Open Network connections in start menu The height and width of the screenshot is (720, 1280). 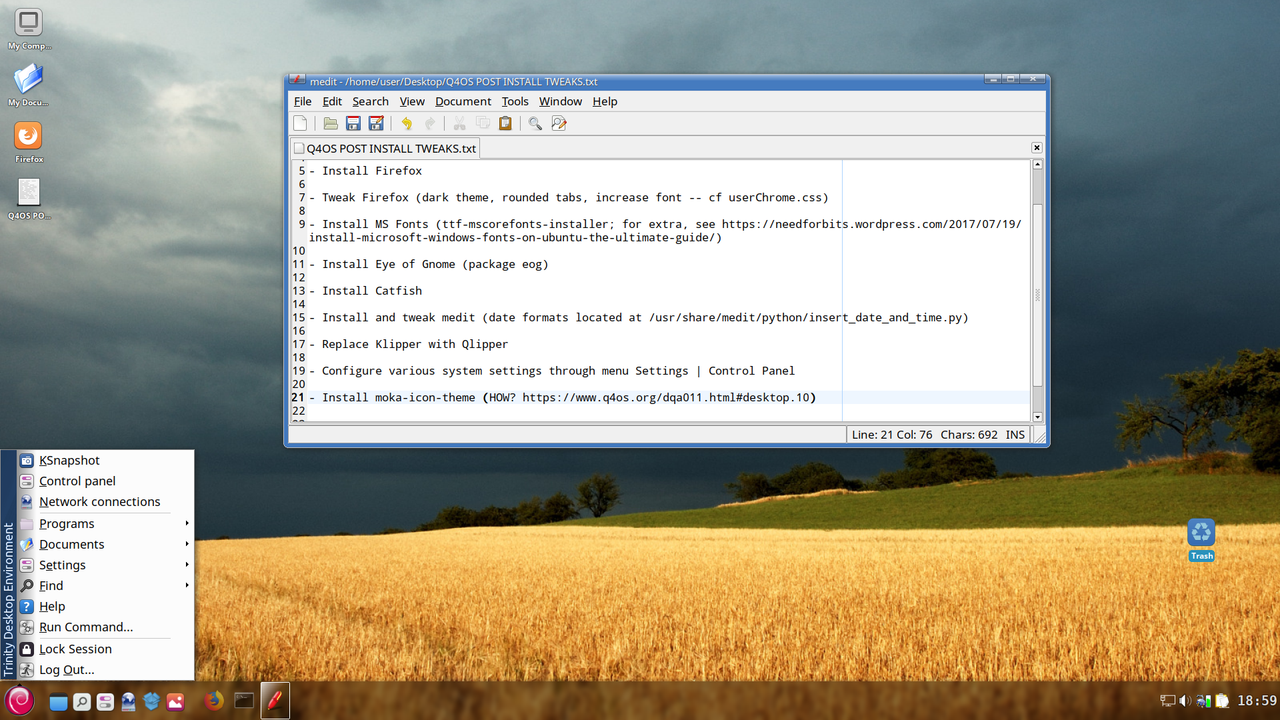click(x=106, y=502)
